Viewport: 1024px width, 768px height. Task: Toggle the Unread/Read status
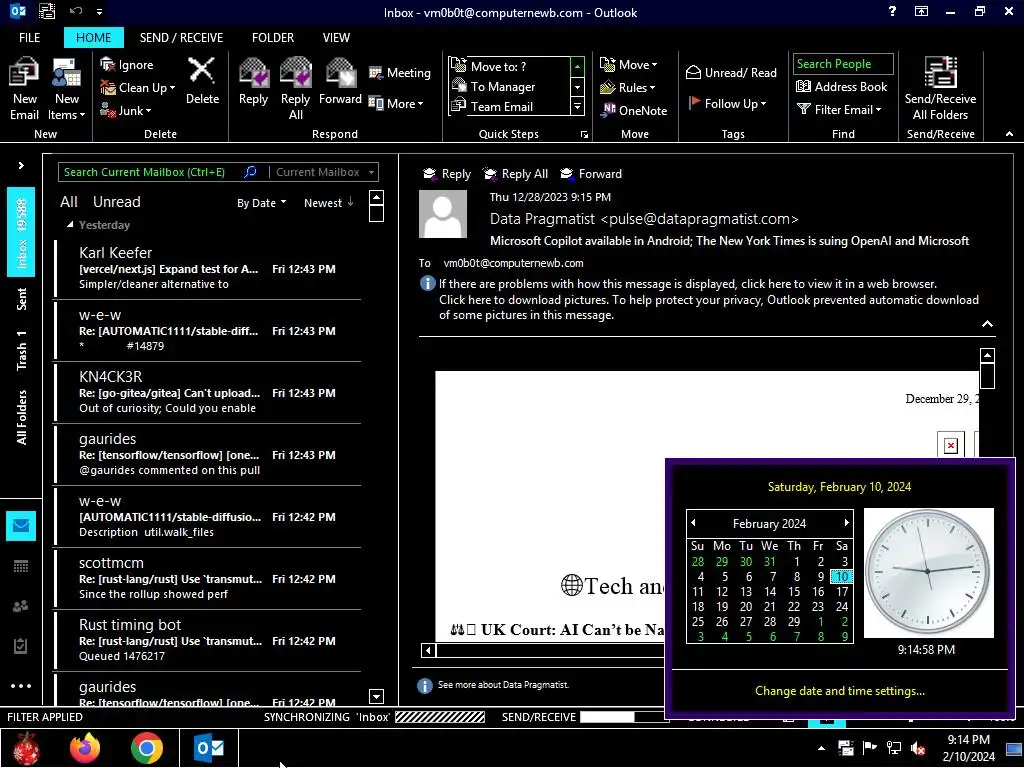(731, 72)
